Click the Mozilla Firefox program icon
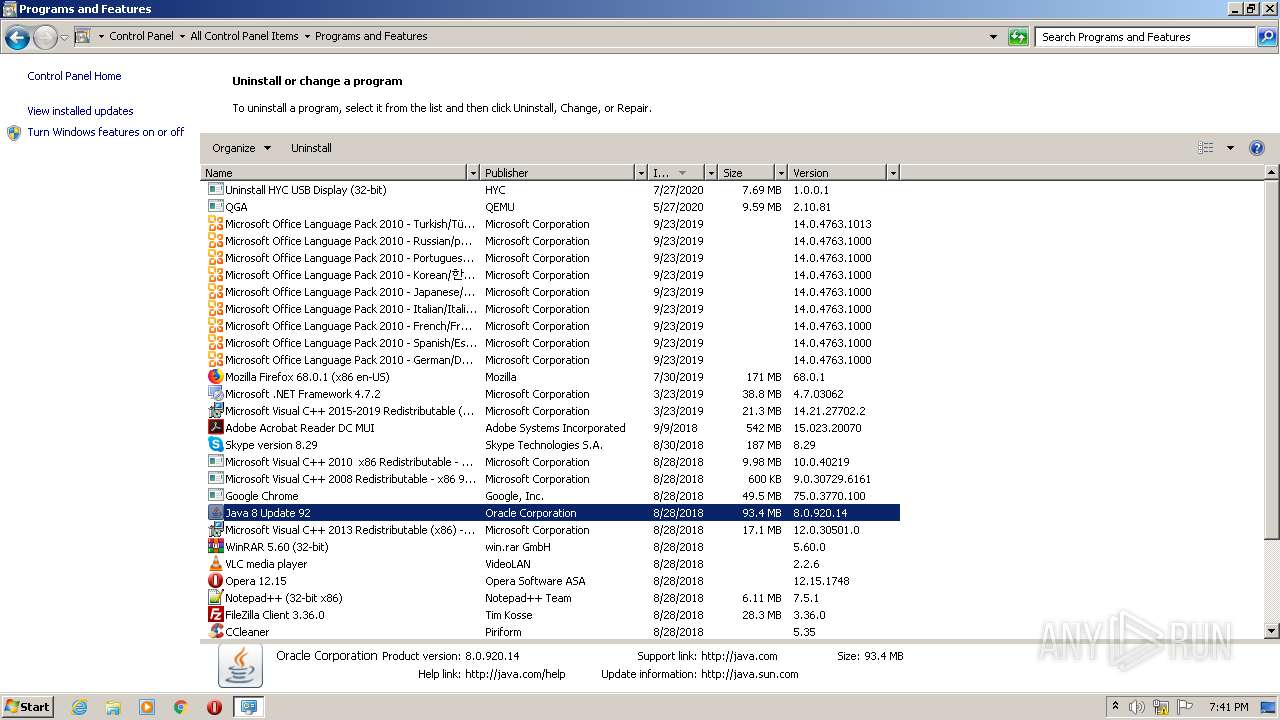Screen dimensions: 1280x720 click(x=215, y=377)
